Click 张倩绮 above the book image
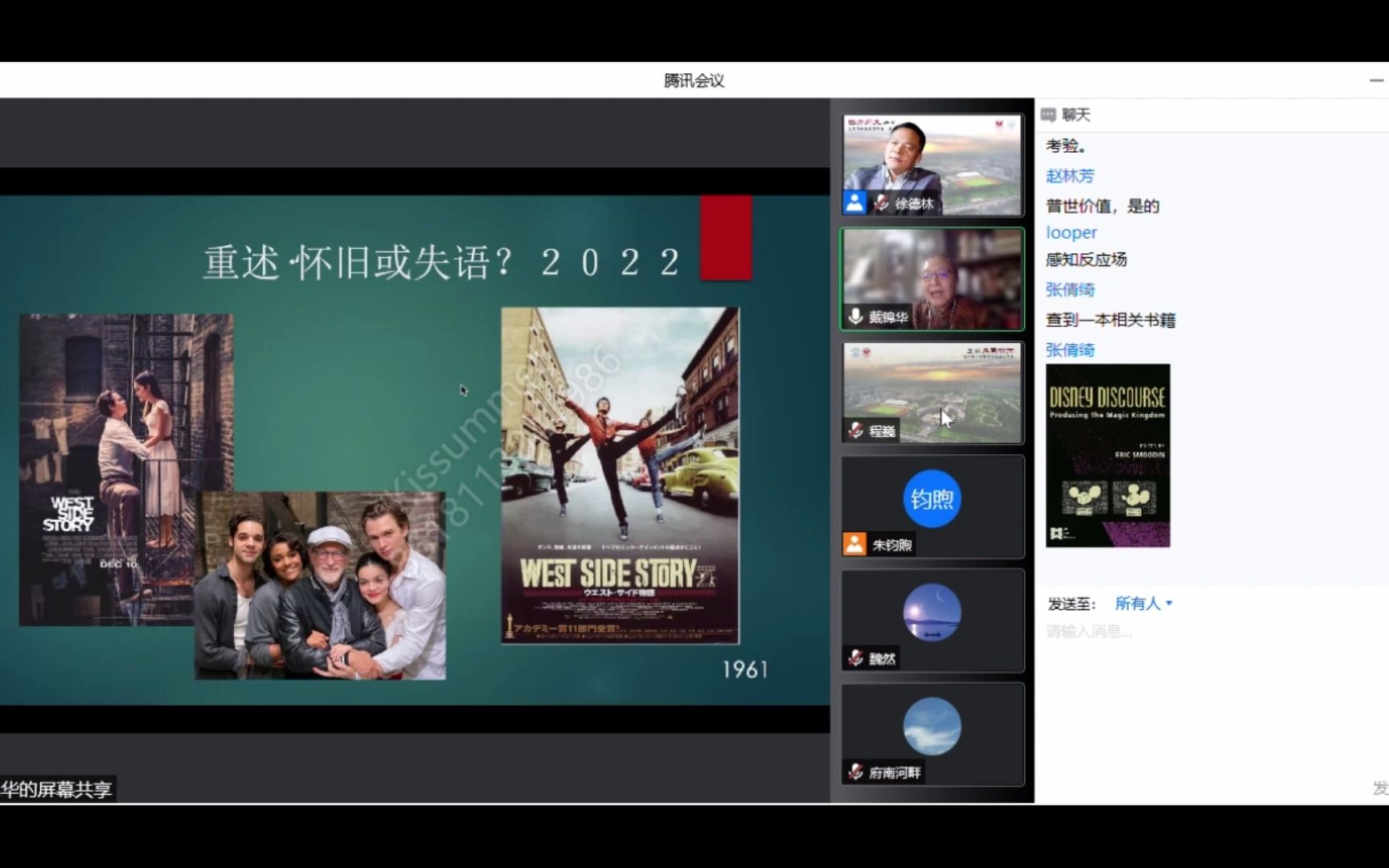 (x=1070, y=350)
